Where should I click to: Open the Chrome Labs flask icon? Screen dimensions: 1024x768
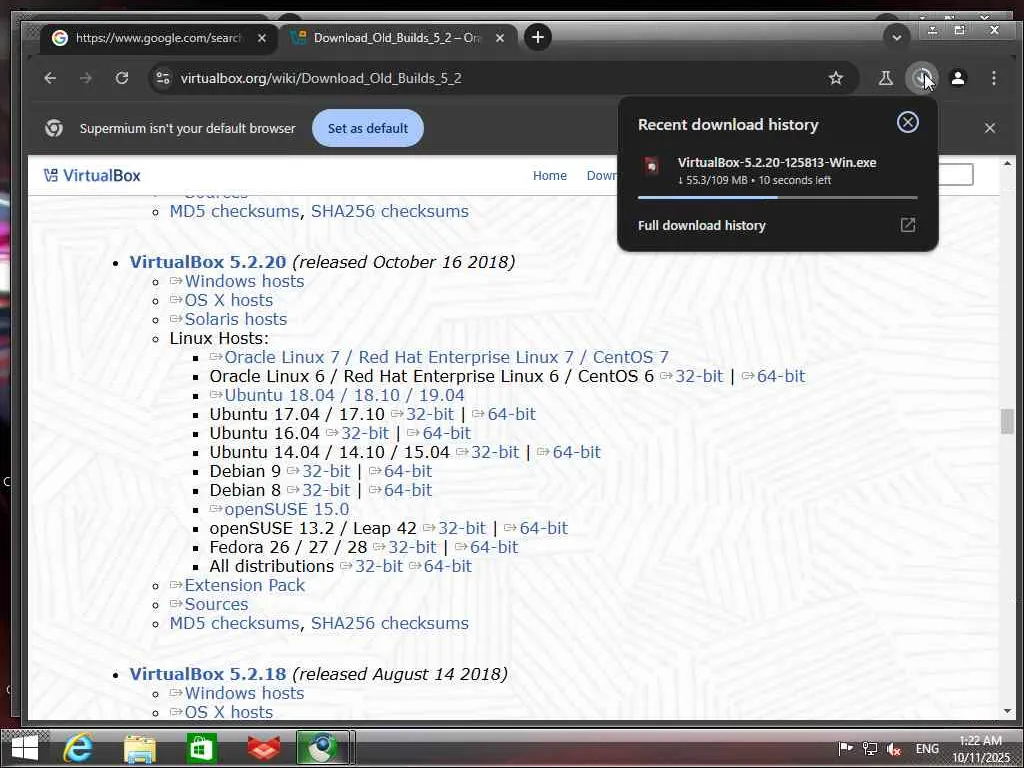(886, 78)
